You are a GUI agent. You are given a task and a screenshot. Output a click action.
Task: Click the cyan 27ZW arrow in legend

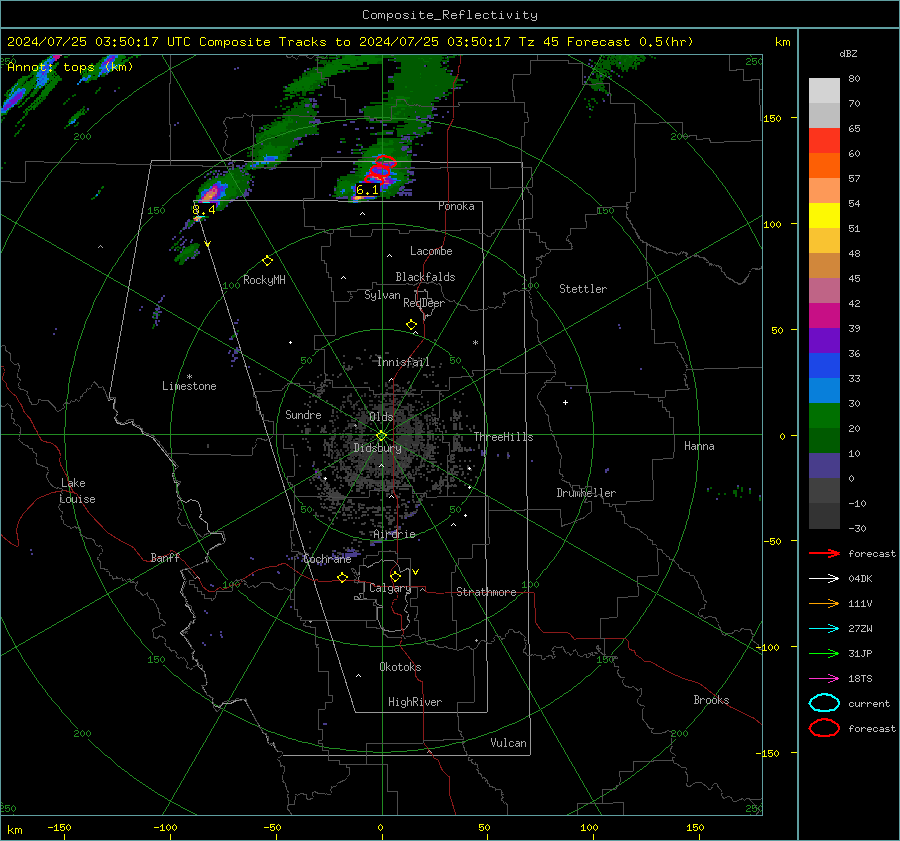pyautogui.click(x=824, y=629)
